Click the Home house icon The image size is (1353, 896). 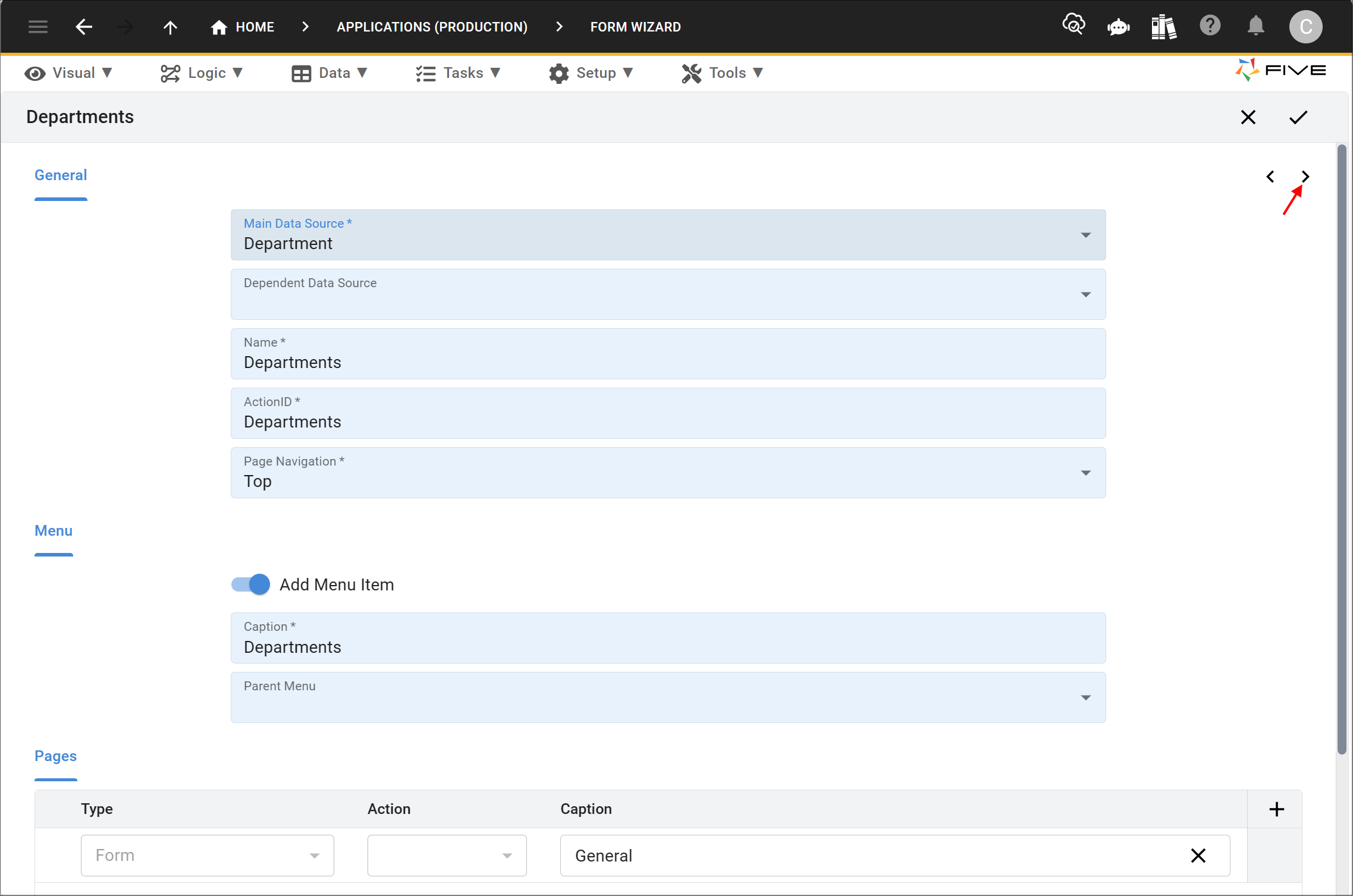click(219, 27)
